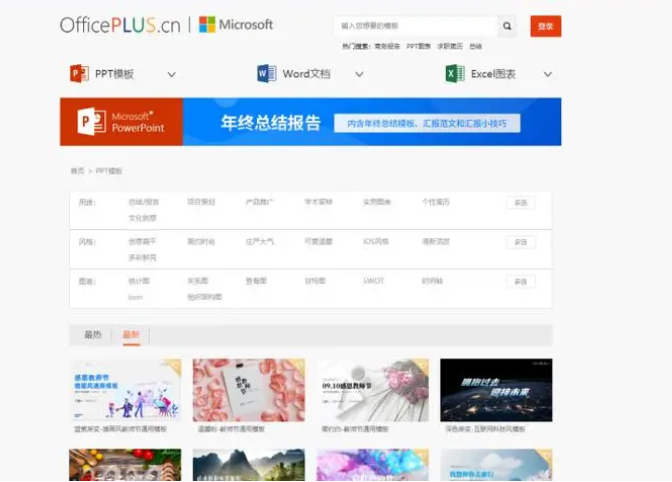Filter by 项目策划 usage
This screenshot has width=672, height=482.
[201, 202]
